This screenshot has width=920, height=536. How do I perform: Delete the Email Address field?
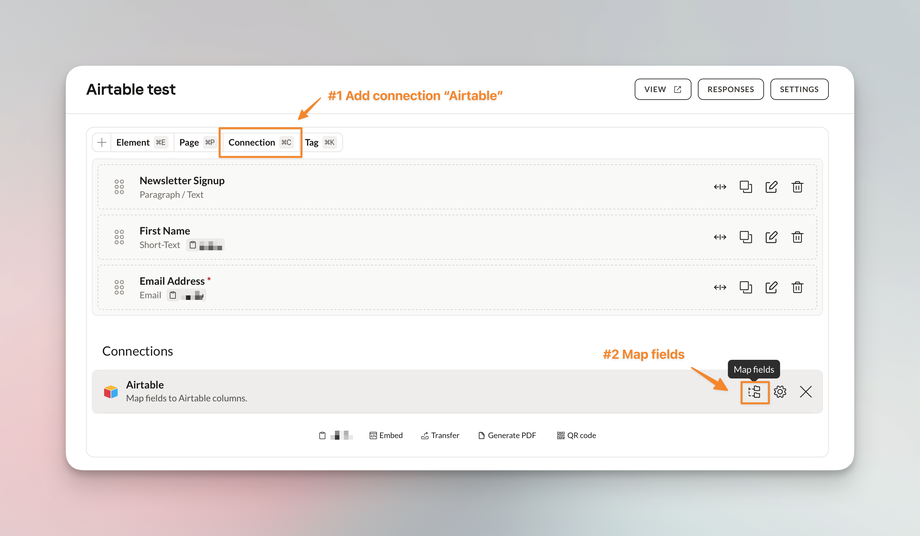(797, 287)
